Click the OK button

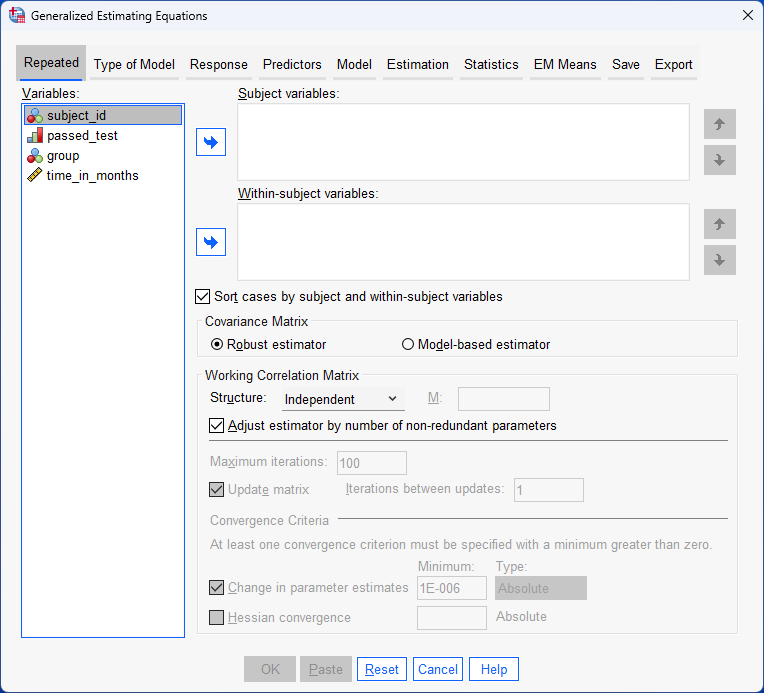pyautogui.click(x=270, y=669)
